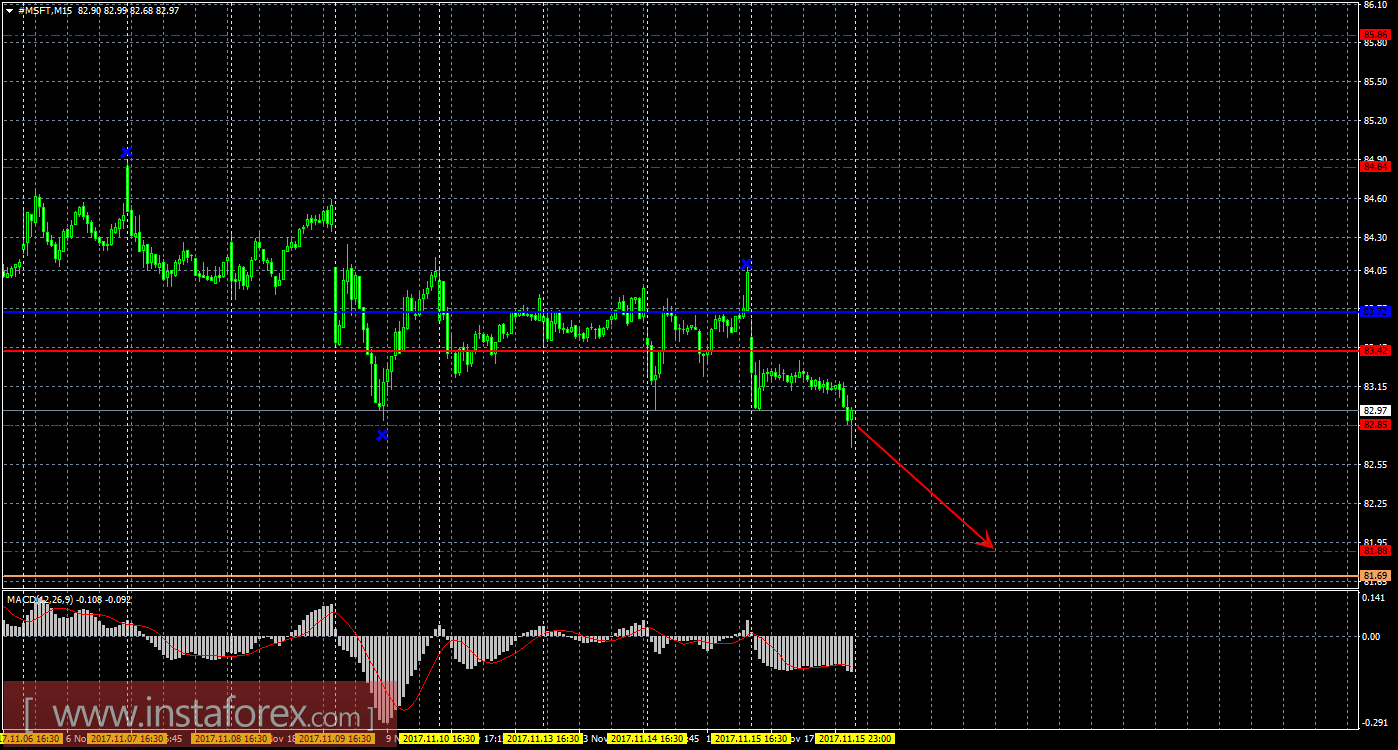Select the blue X marker below the 82.85 low

pyautogui.click(x=382, y=435)
